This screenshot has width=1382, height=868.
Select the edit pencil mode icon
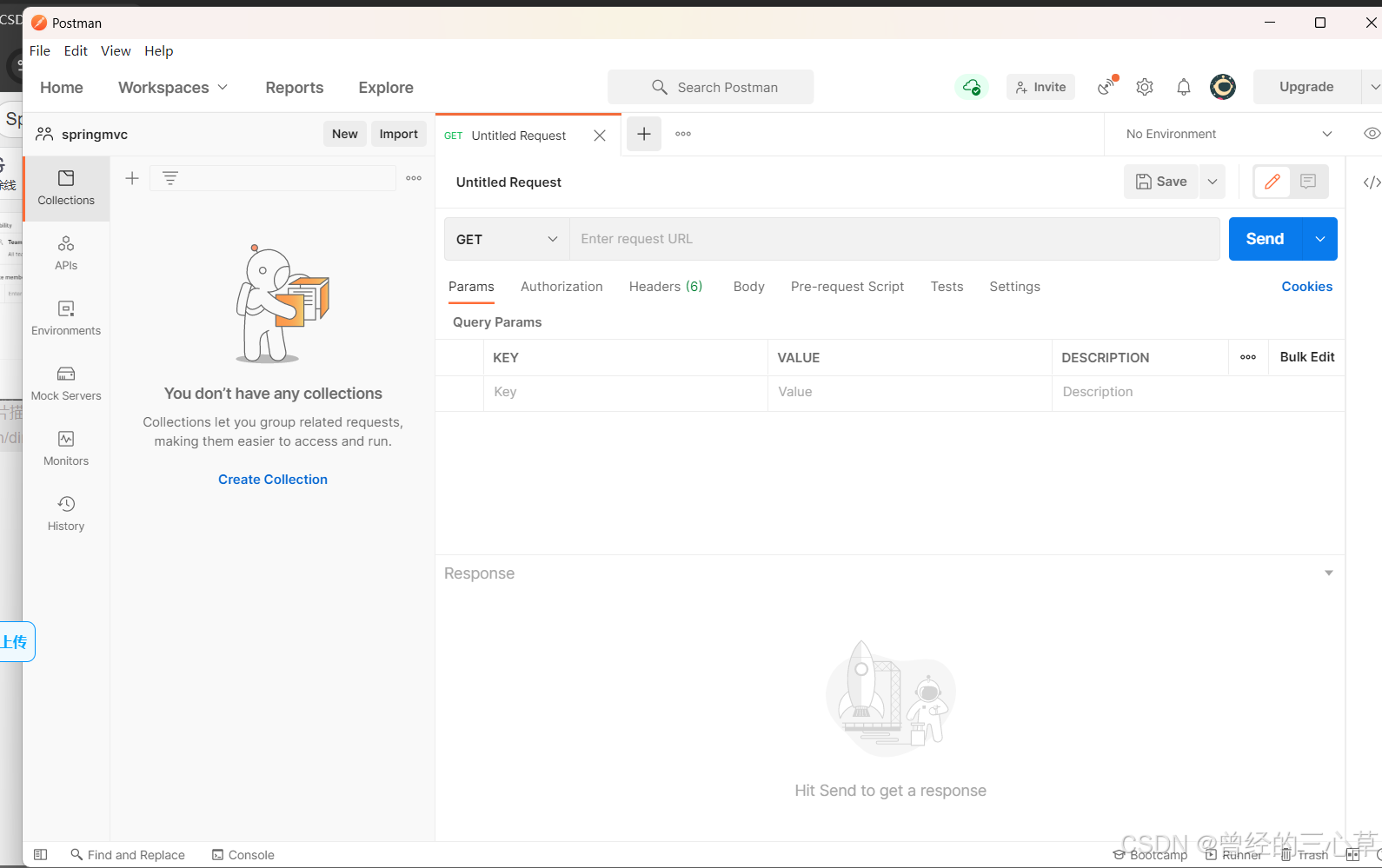[x=1272, y=182]
